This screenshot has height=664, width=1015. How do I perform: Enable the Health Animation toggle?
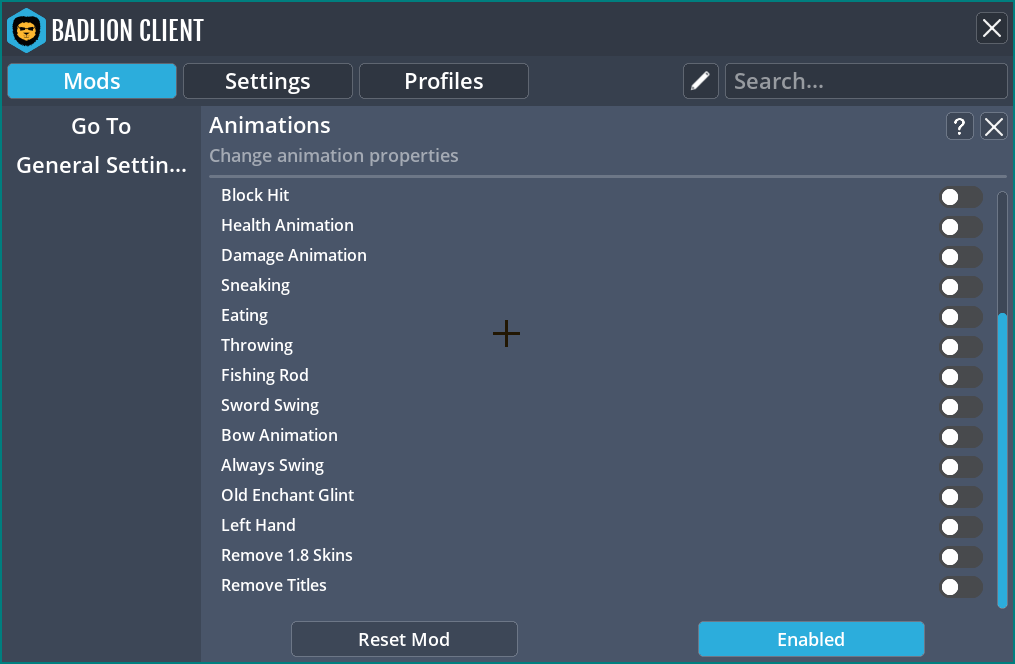pos(960,227)
